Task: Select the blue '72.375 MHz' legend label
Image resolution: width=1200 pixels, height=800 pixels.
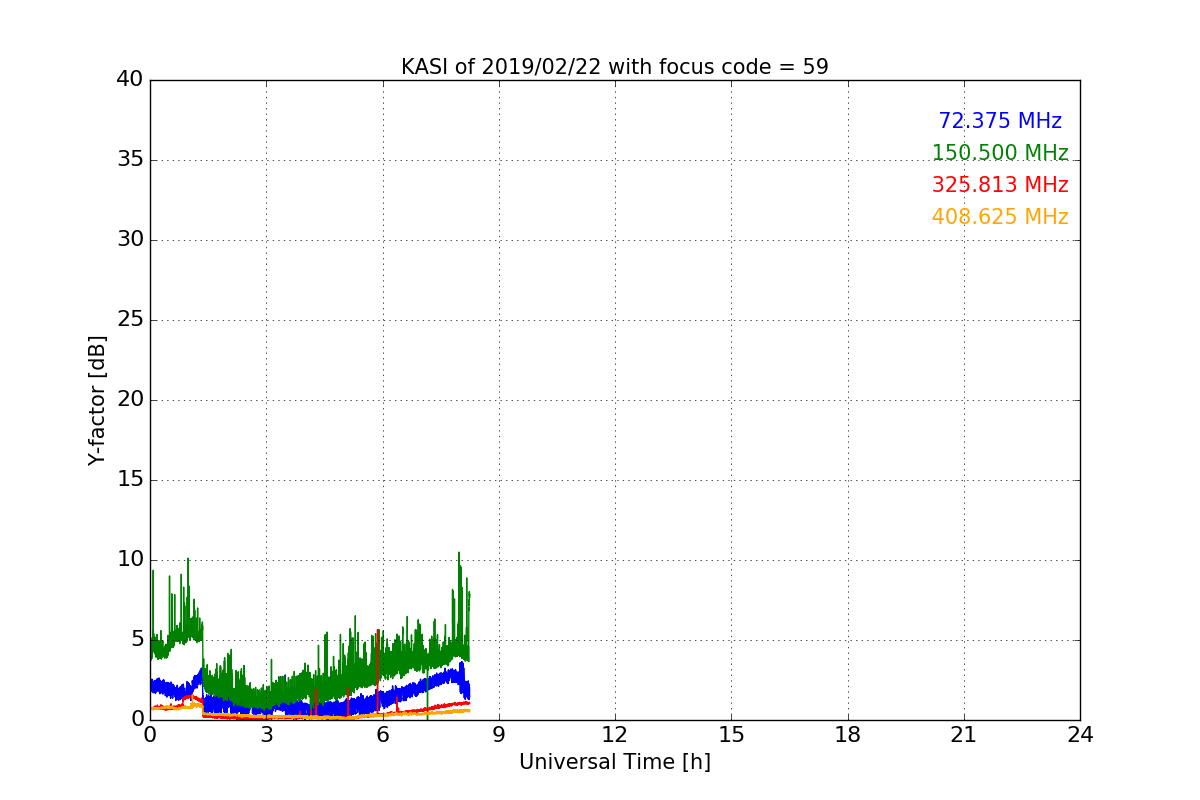Action: click(1000, 121)
